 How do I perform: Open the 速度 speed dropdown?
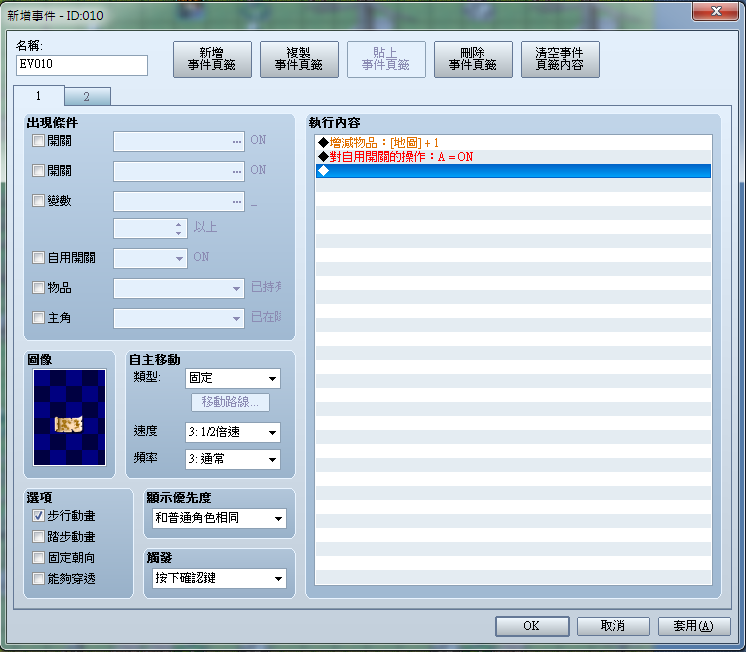pos(233,432)
